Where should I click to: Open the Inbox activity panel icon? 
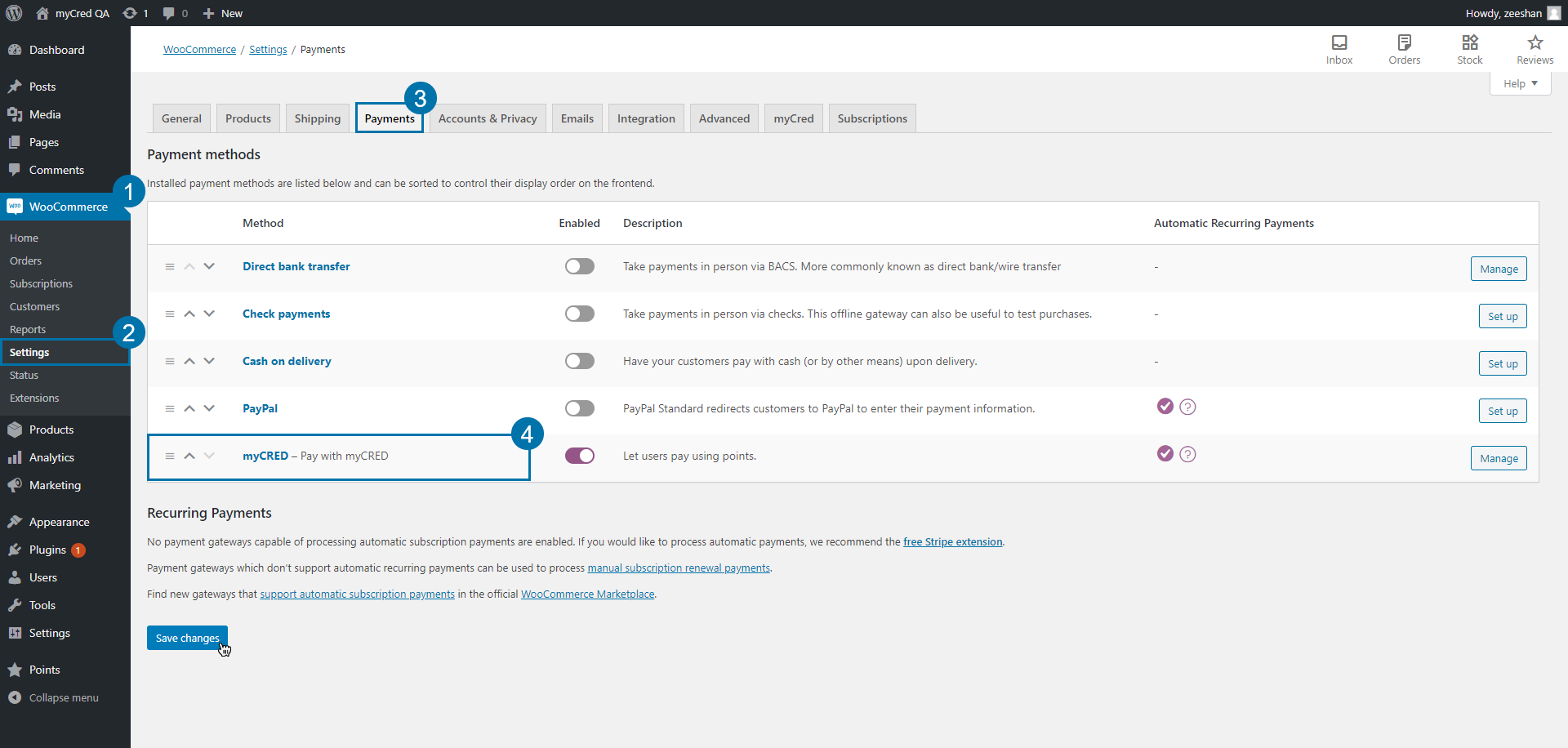click(1339, 42)
